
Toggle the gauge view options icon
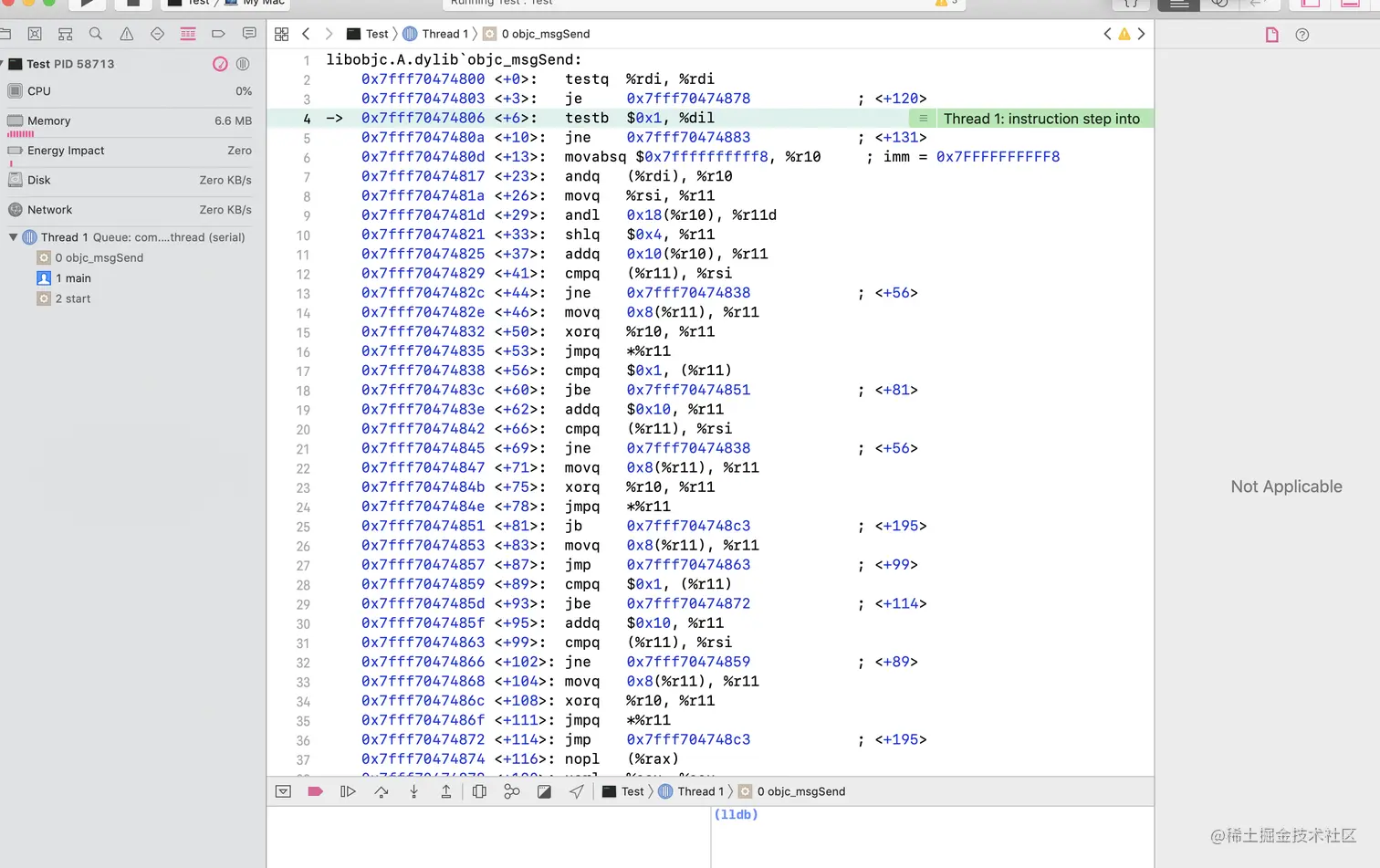tap(220, 64)
